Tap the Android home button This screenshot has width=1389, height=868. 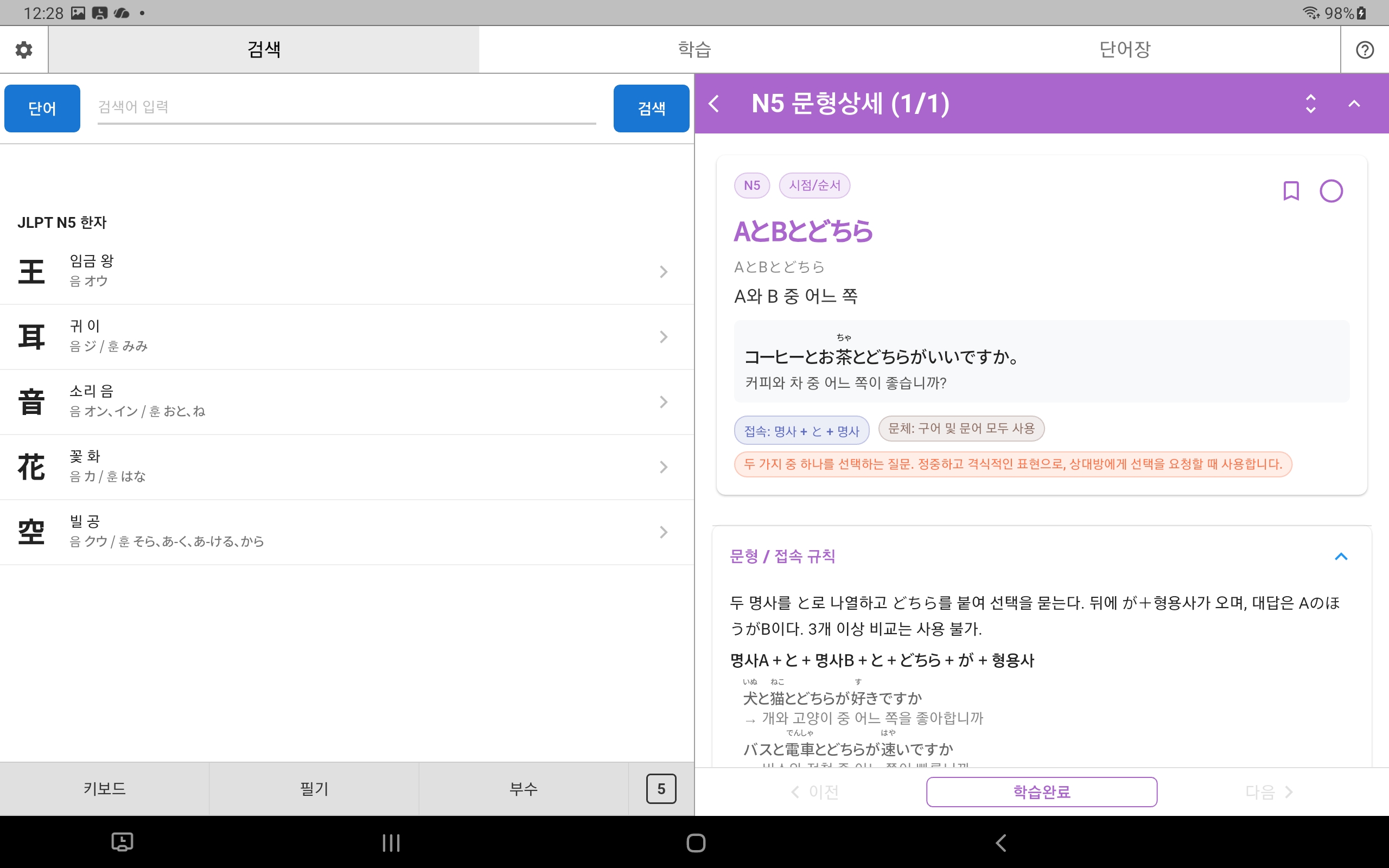coord(696,843)
